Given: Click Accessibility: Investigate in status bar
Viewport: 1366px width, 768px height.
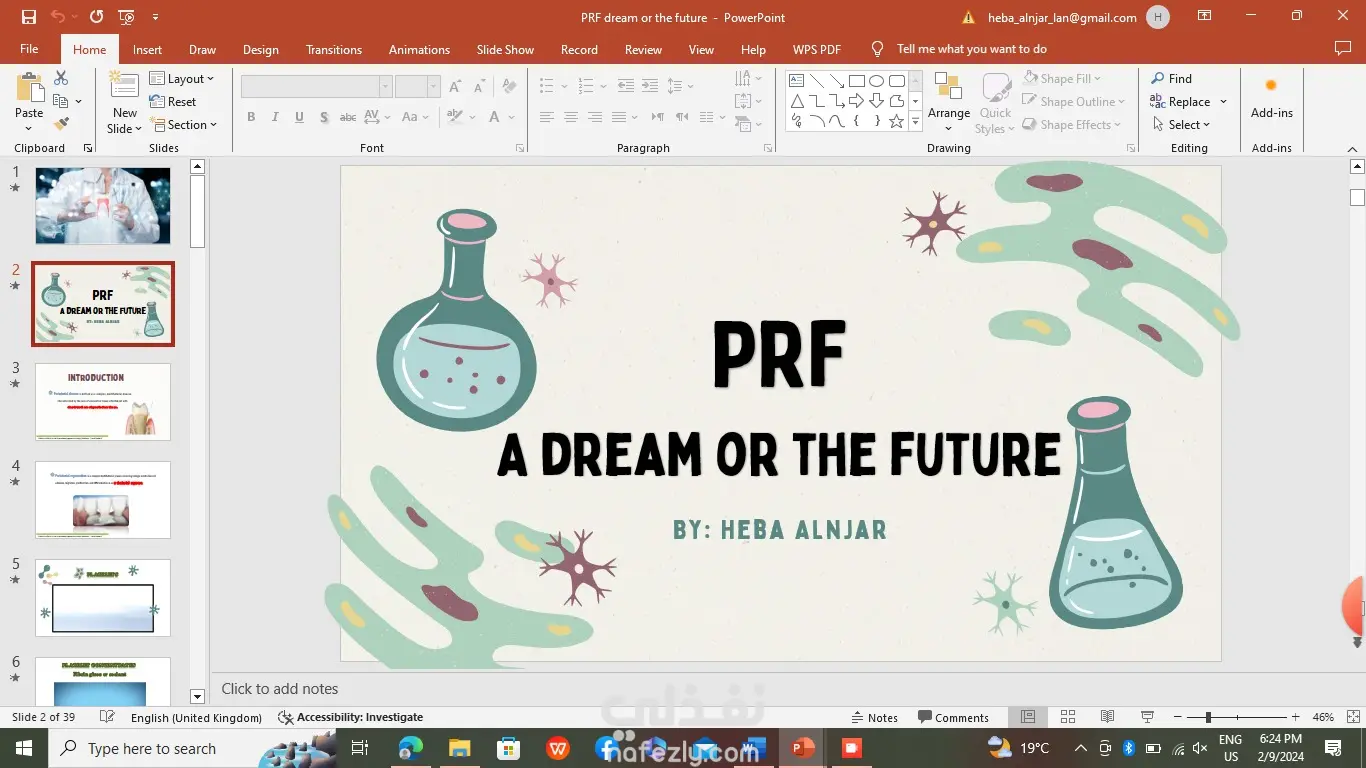Looking at the screenshot, I should pos(350,717).
